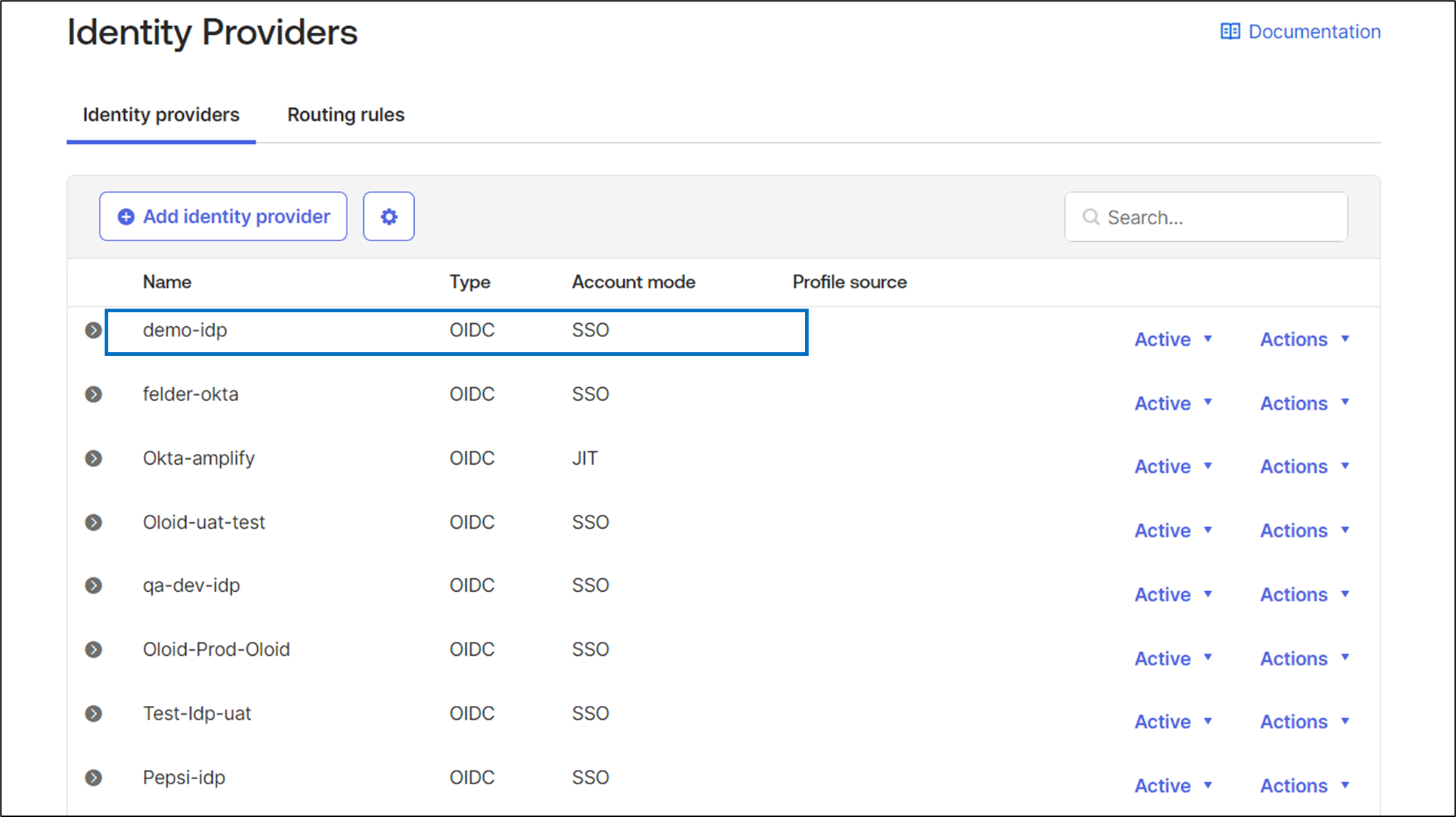Expand the Oloid-uat-test row chevron
The image size is (1456, 817).
coord(94,522)
